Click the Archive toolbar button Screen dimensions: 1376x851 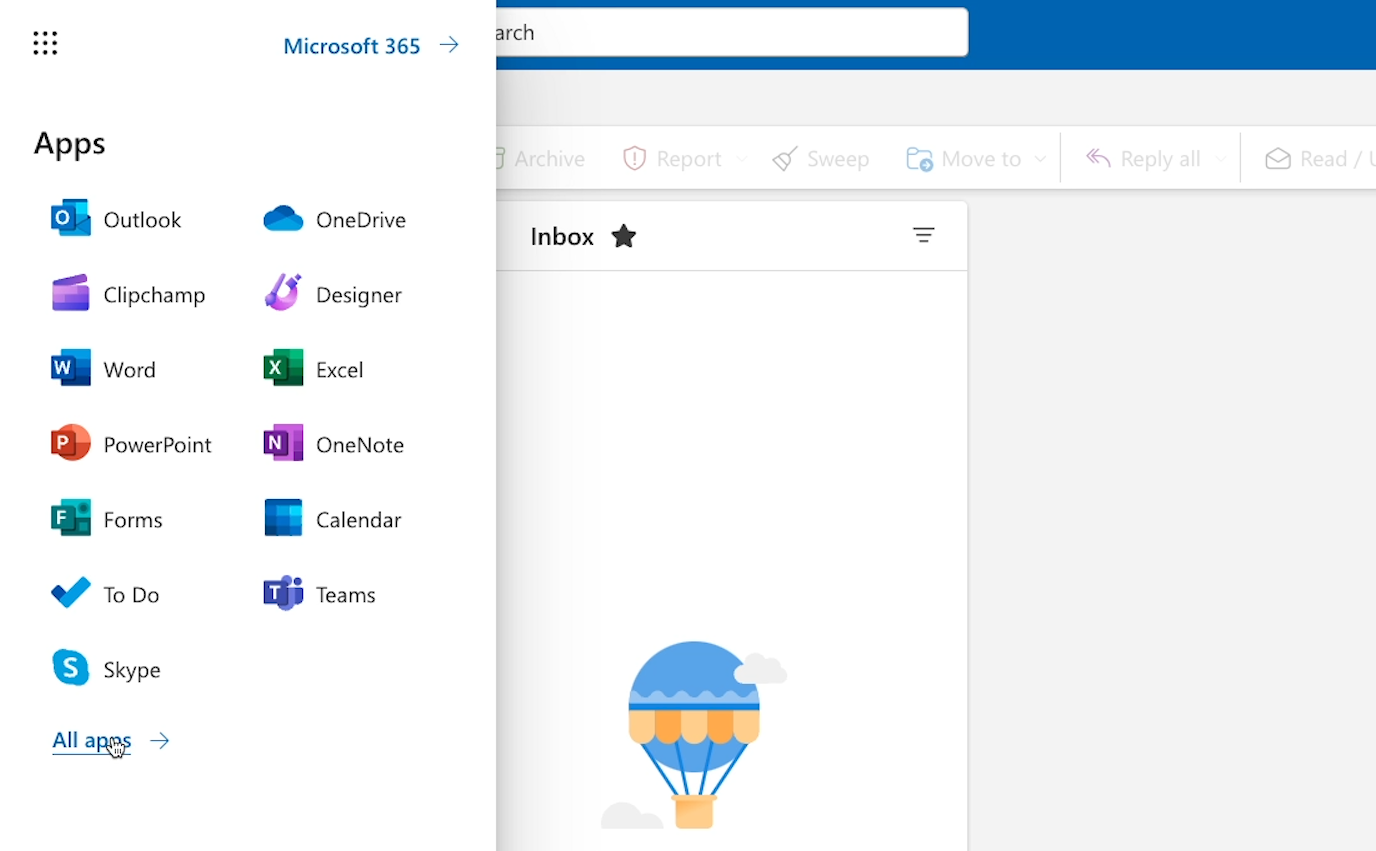tap(540, 159)
